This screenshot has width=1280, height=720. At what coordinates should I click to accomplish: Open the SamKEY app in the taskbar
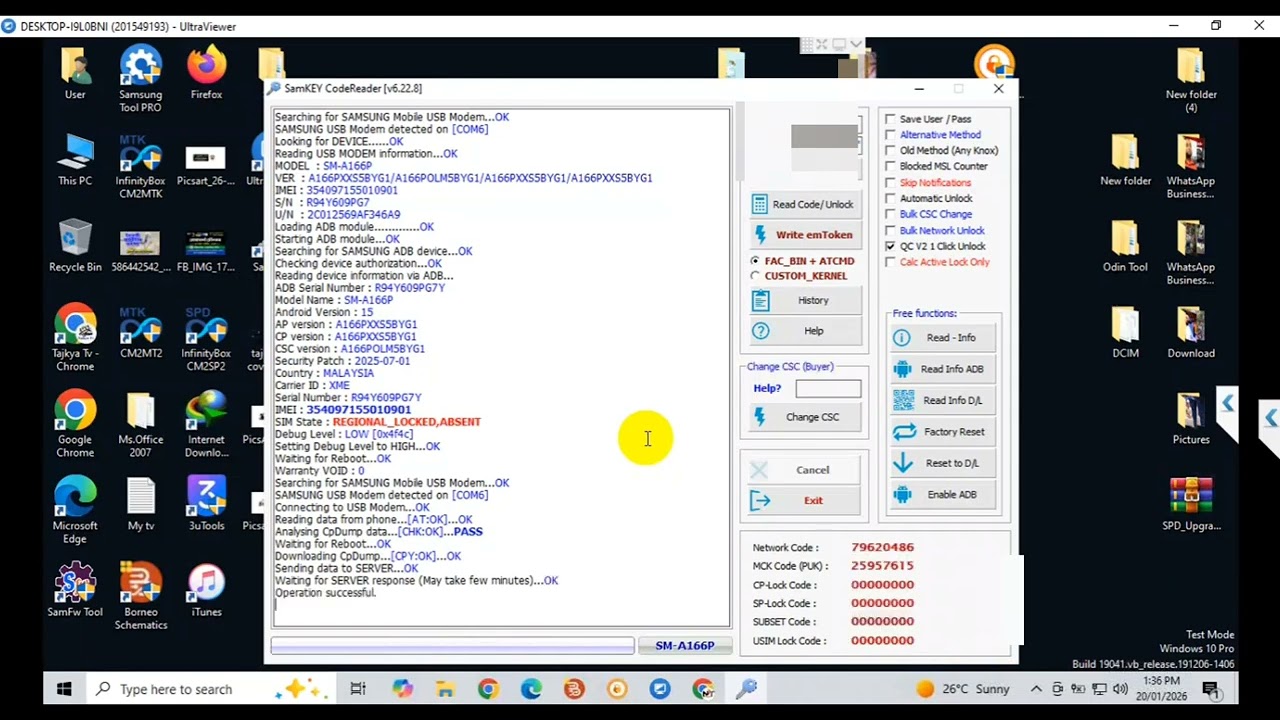(746, 689)
